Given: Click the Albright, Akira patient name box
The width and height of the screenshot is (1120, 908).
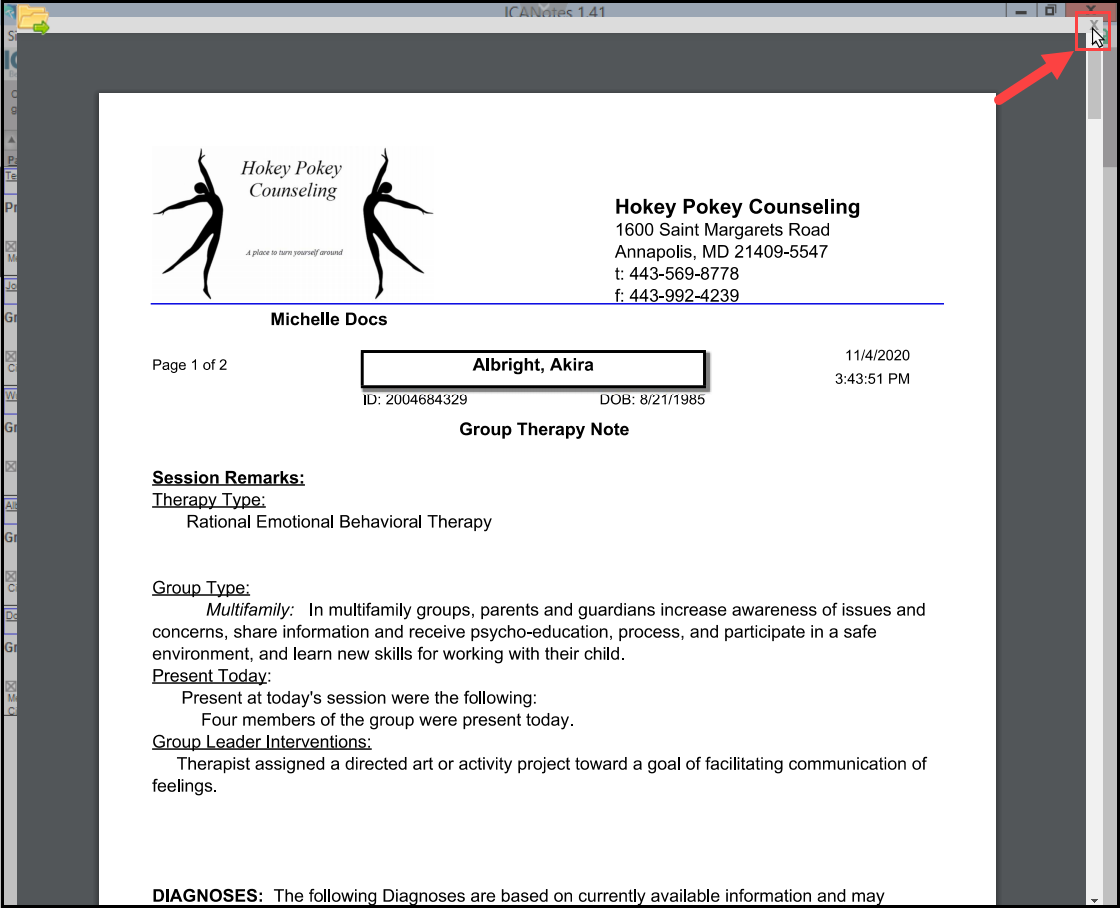Looking at the screenshot, I should tap(533, 367).
